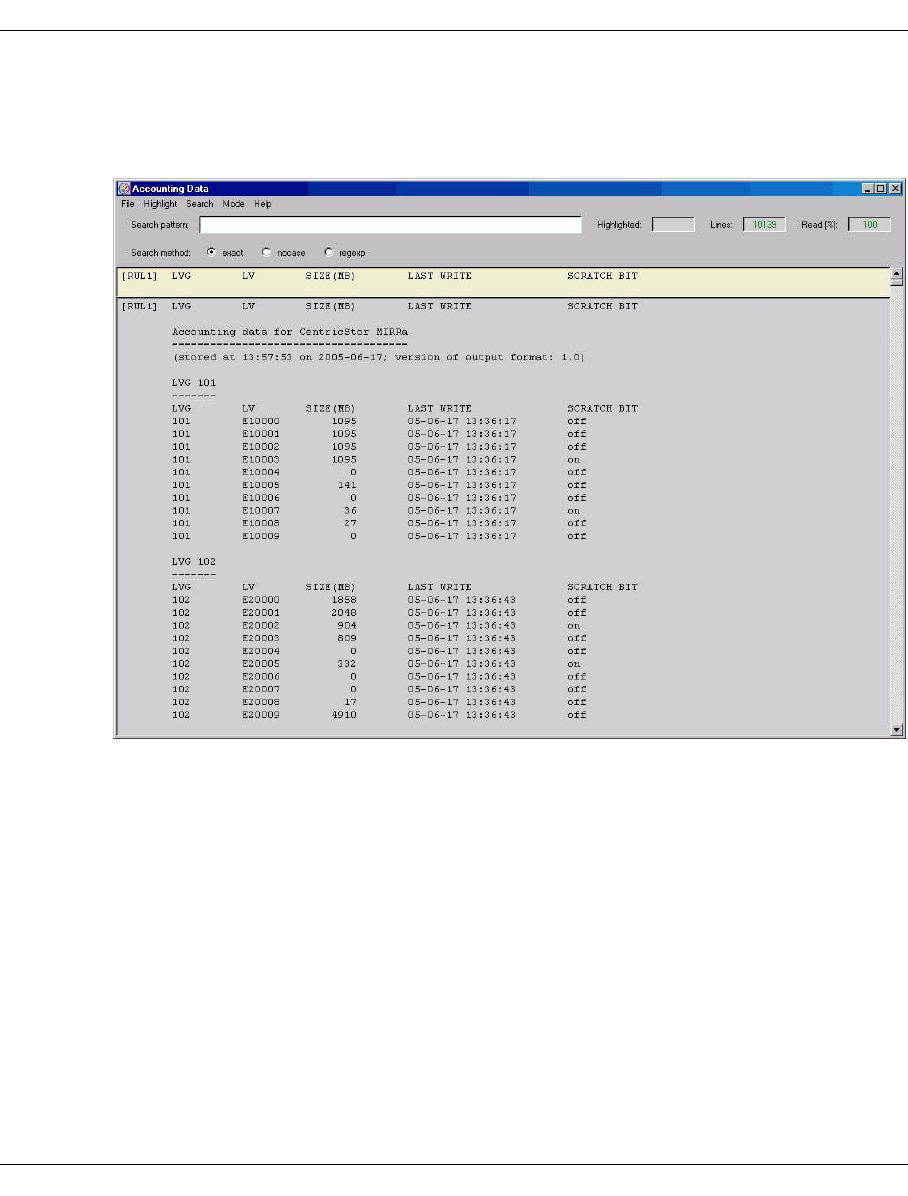Click the highlighted [RUL1] header row
Viewport: 908px width, 1196px height.
pyautogui.click(x=504, y=281)
